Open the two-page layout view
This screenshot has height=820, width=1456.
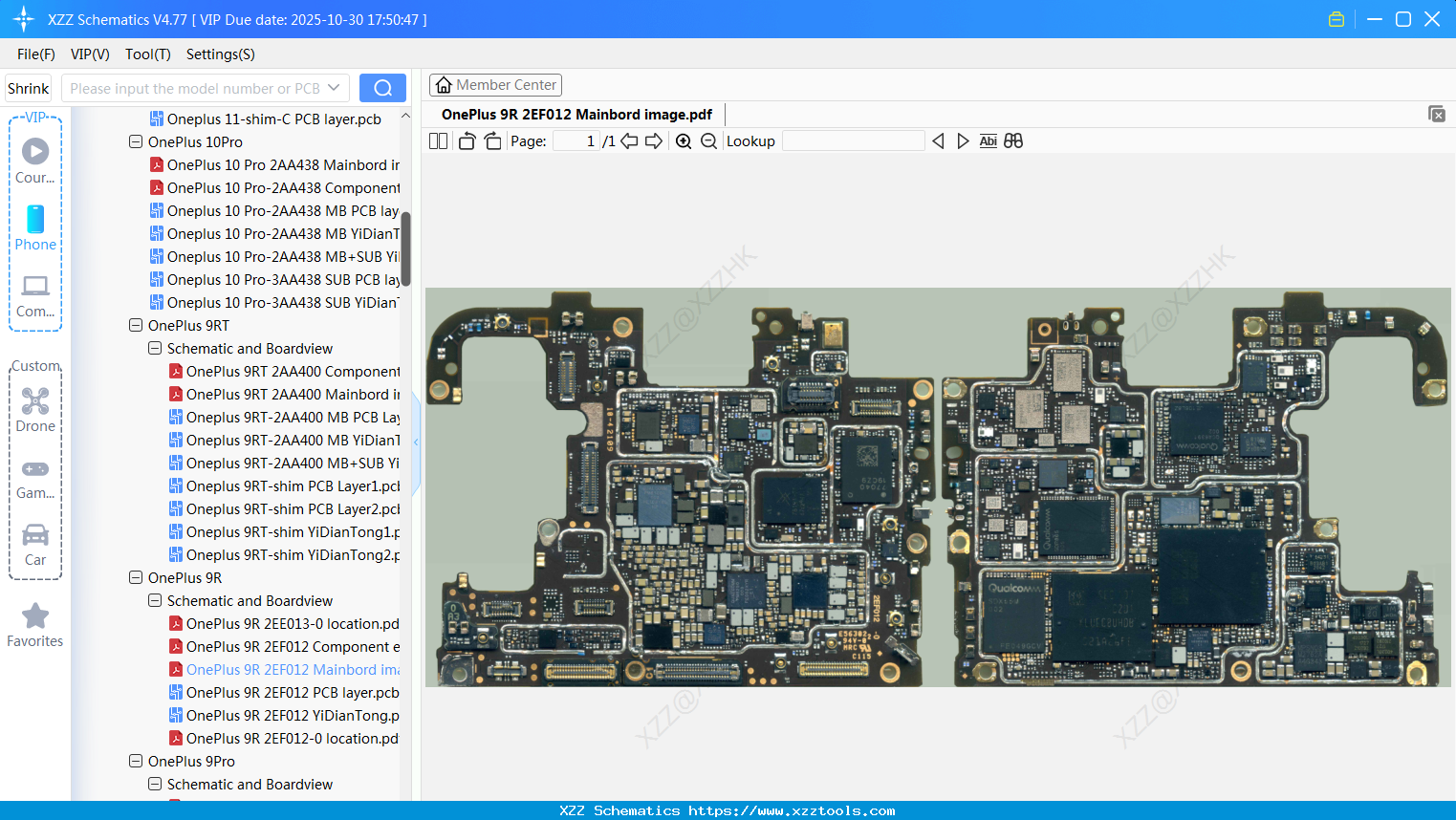pyautogui.click(x=438, y=140)
